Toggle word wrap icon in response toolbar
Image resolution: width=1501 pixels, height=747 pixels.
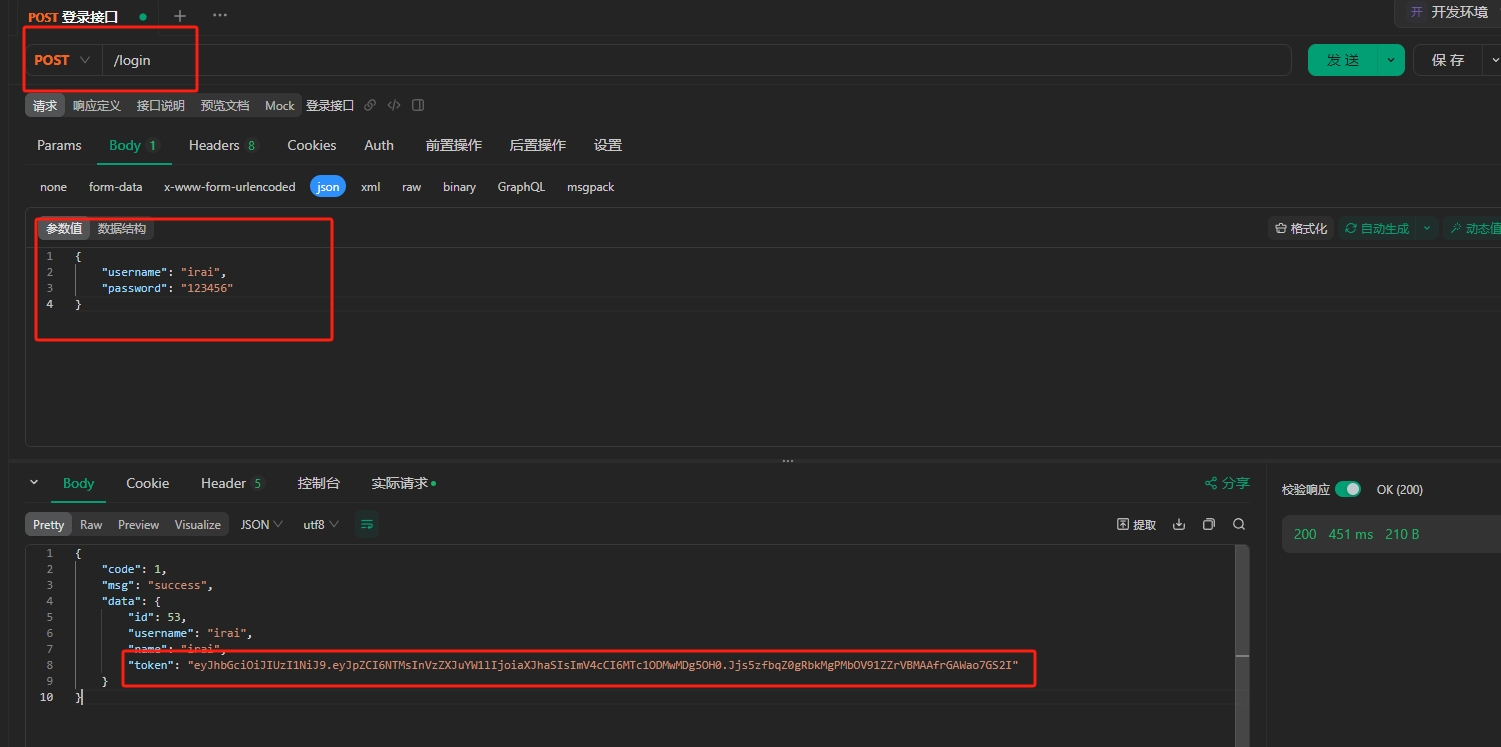(367, 524)
